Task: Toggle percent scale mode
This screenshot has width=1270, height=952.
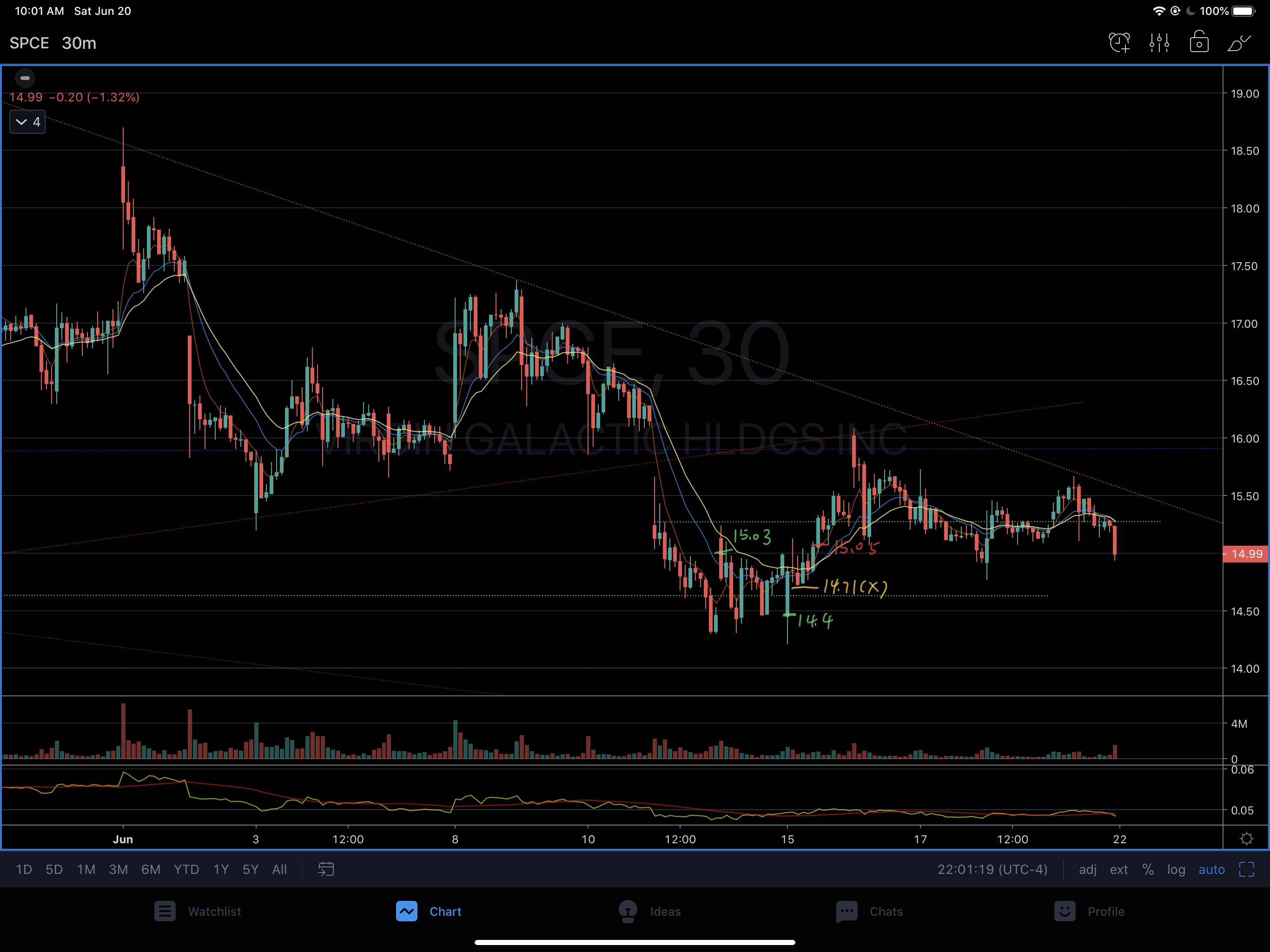Action: (x=1148, y=869)
